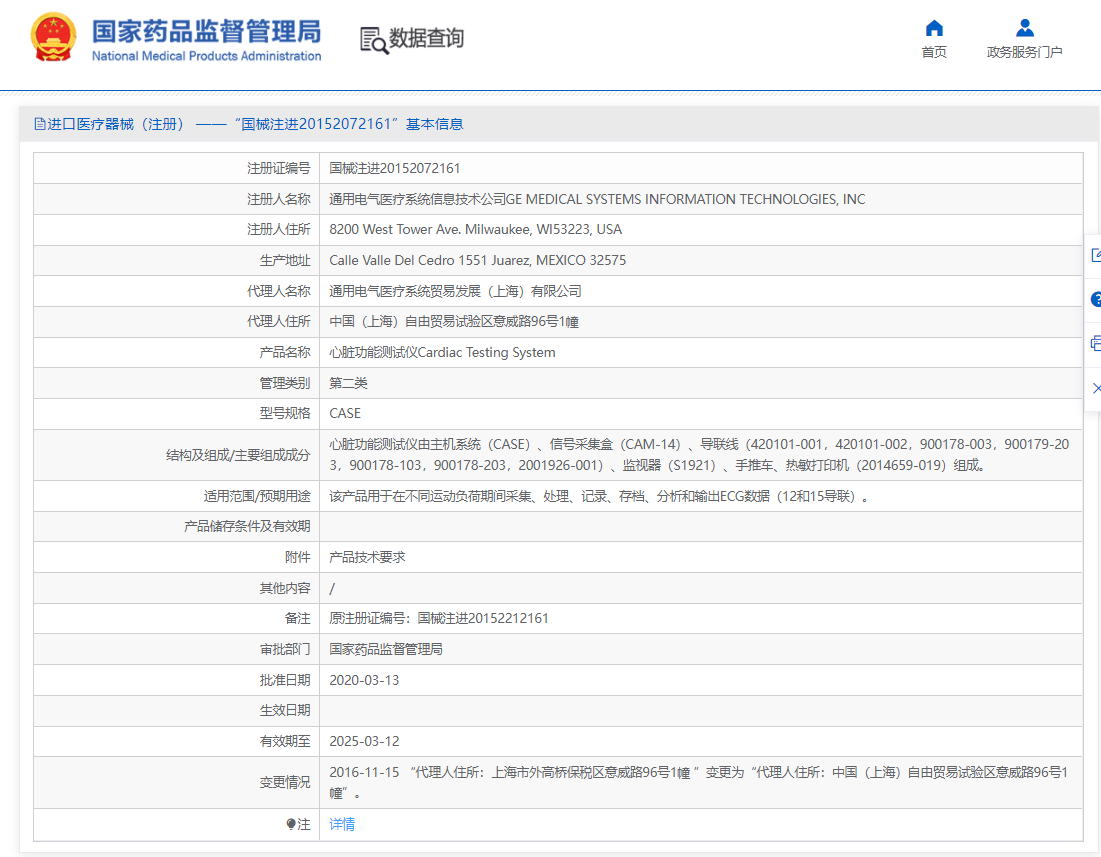Click the 生产地址 row label
Screen dimensions: 1101x857
click(285, 260)
